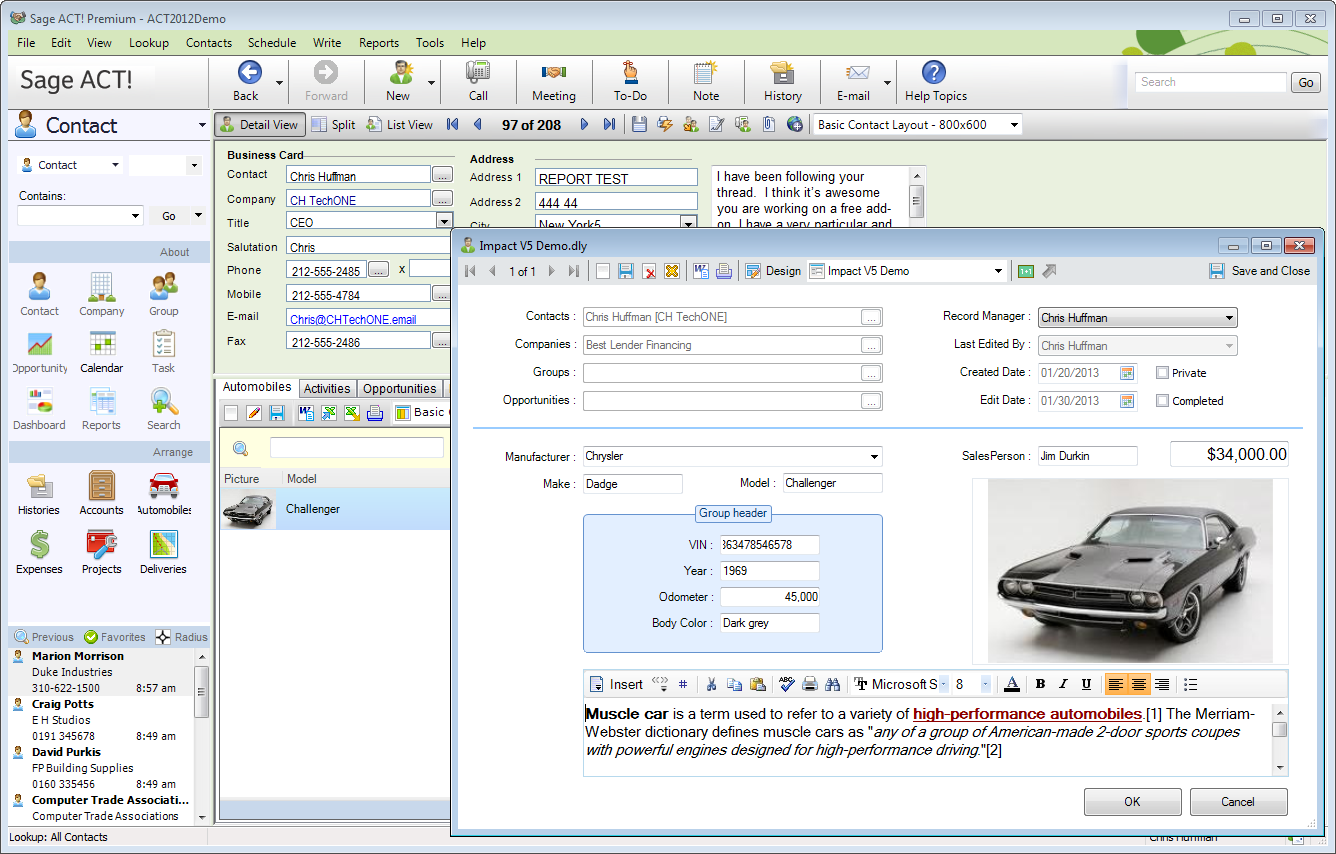Click the search Go button at top right

(1306, 83)
